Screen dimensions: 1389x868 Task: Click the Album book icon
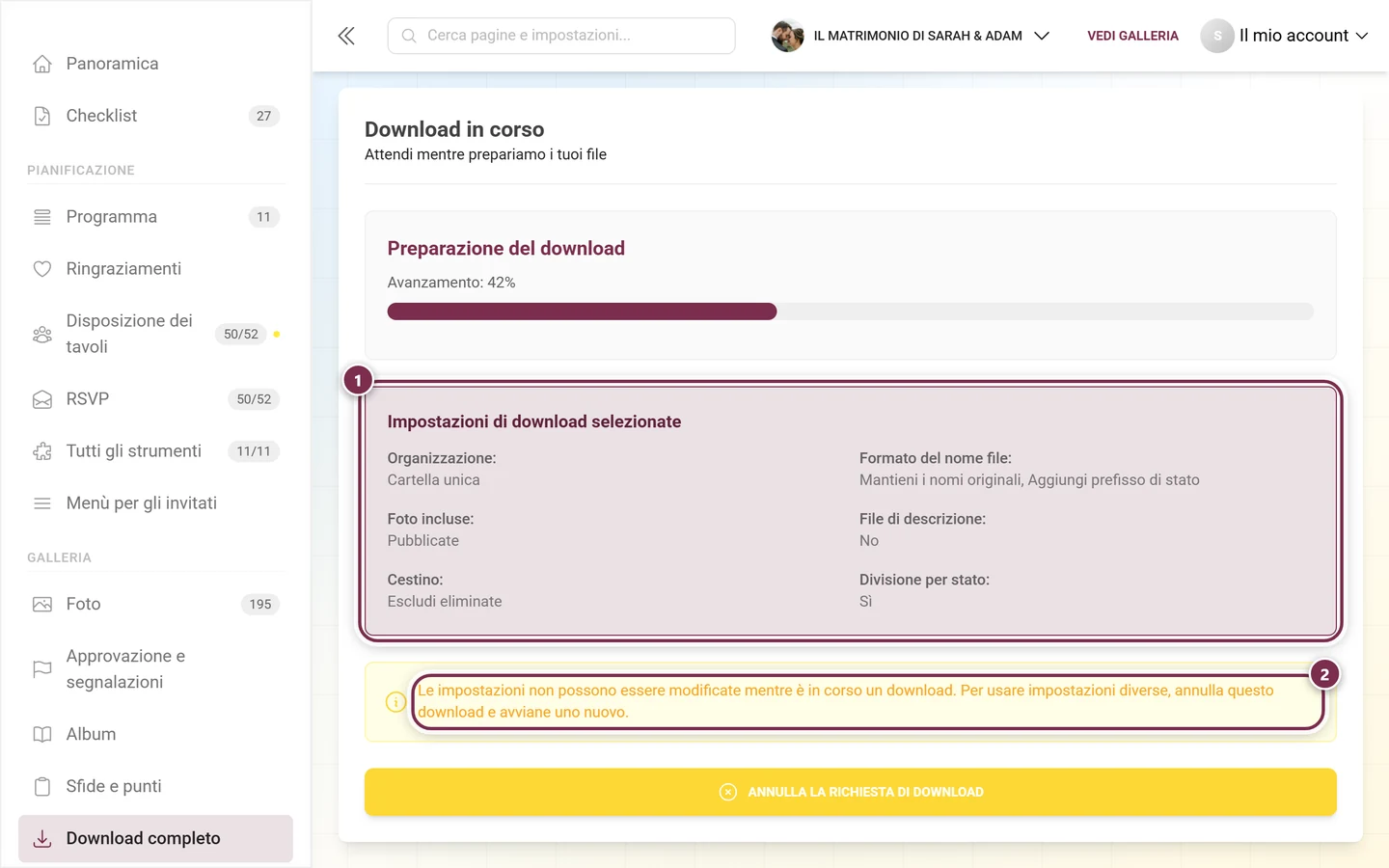(42, 735)
